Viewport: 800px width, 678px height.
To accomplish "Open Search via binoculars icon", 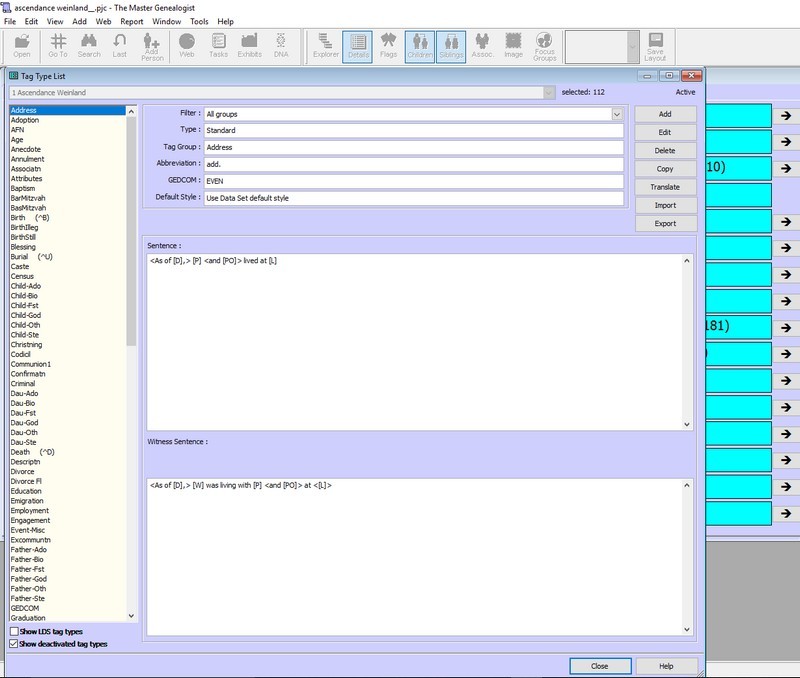I will coord(89,46).
